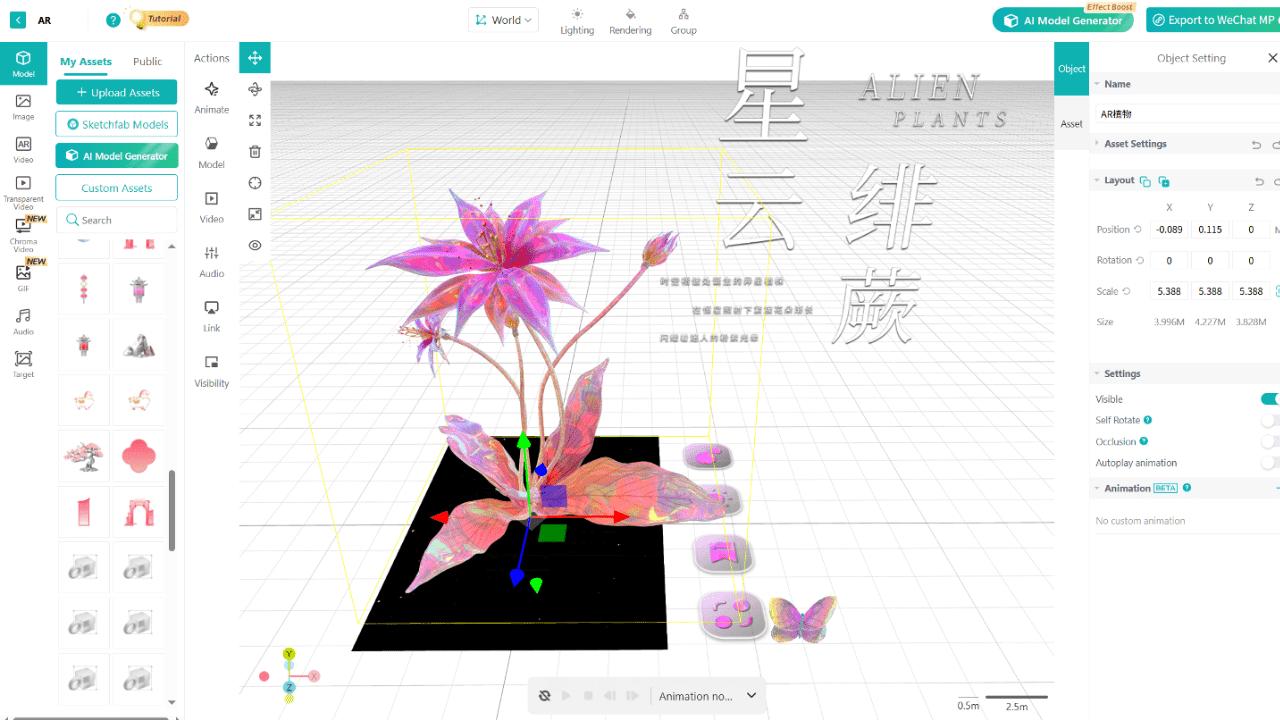1280x720 pixels.
Task: Switch to the Asset tab in Object Setting
Action: pos(1071,122)
